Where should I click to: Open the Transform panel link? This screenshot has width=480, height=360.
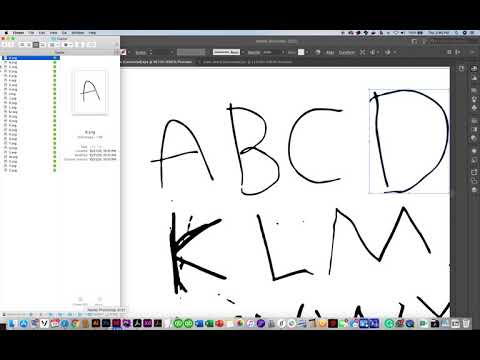pyautogui.click(x=347, y=52)
